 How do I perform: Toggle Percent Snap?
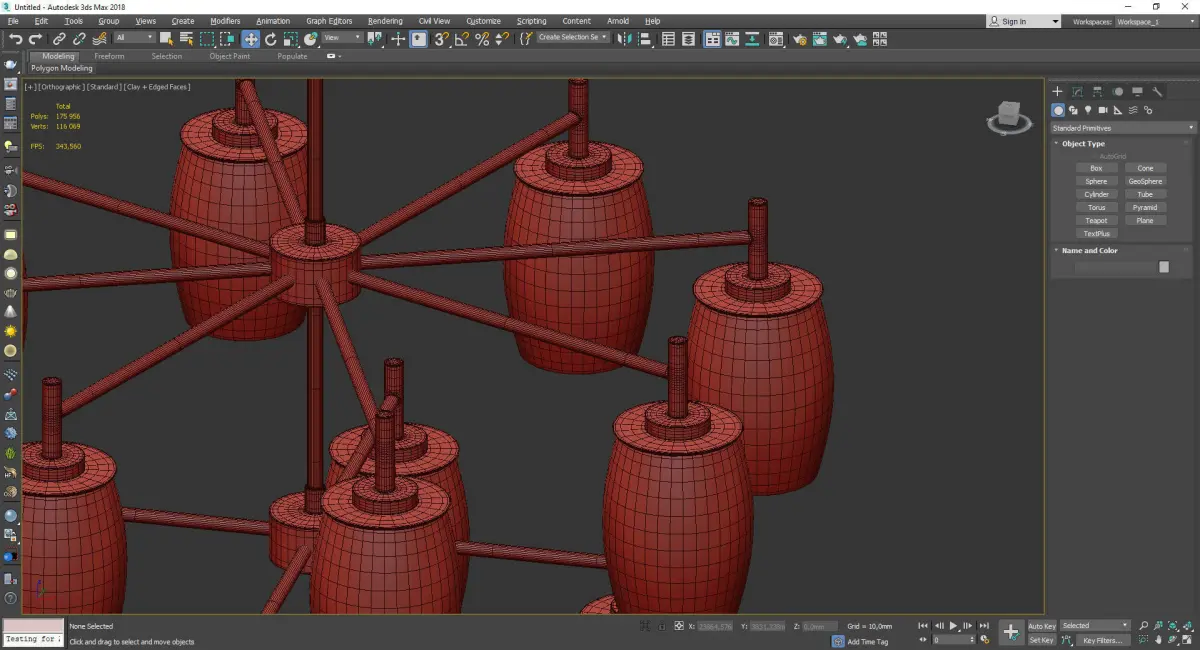pos(482,39)
